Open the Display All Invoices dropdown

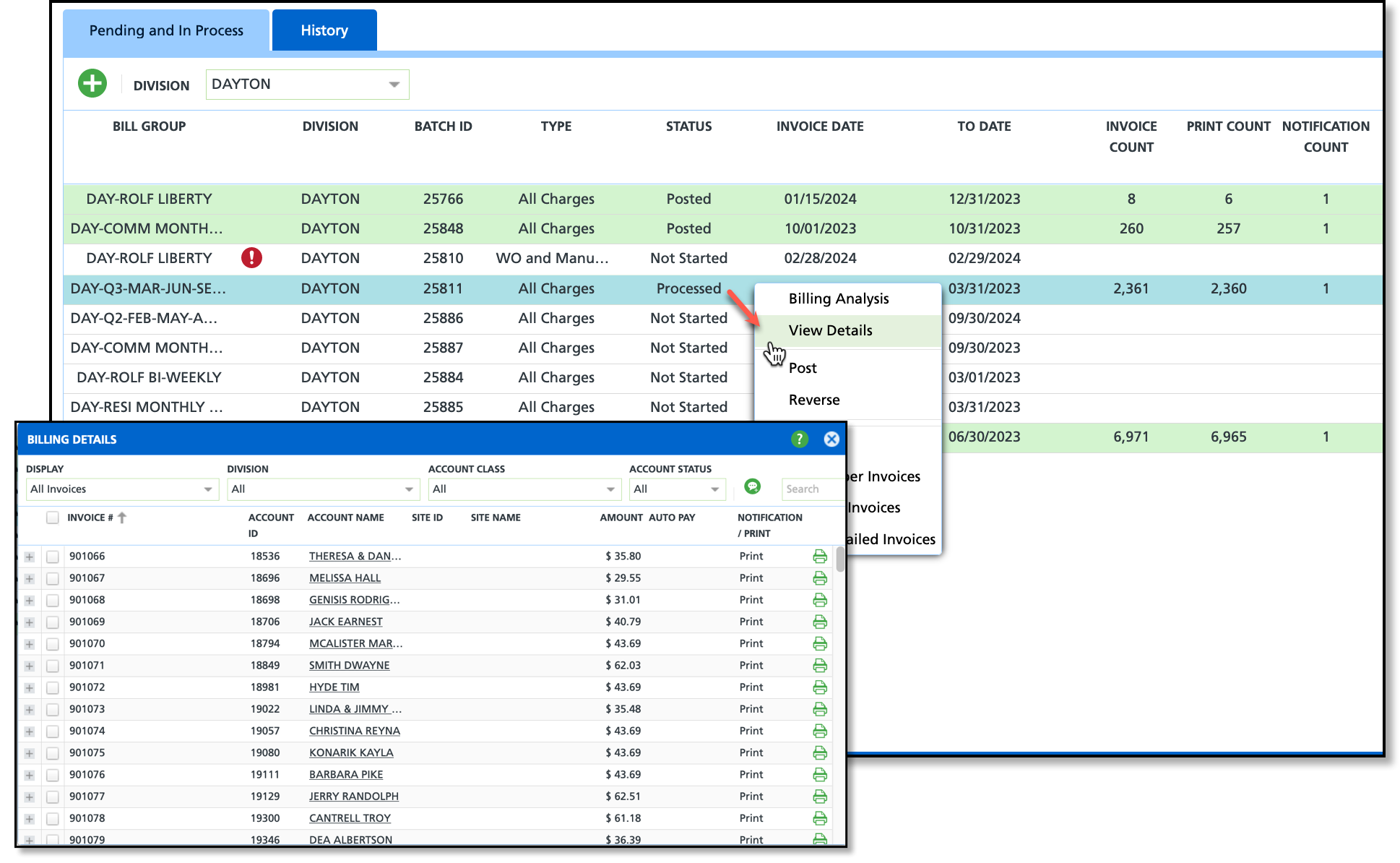pos(121,489)
